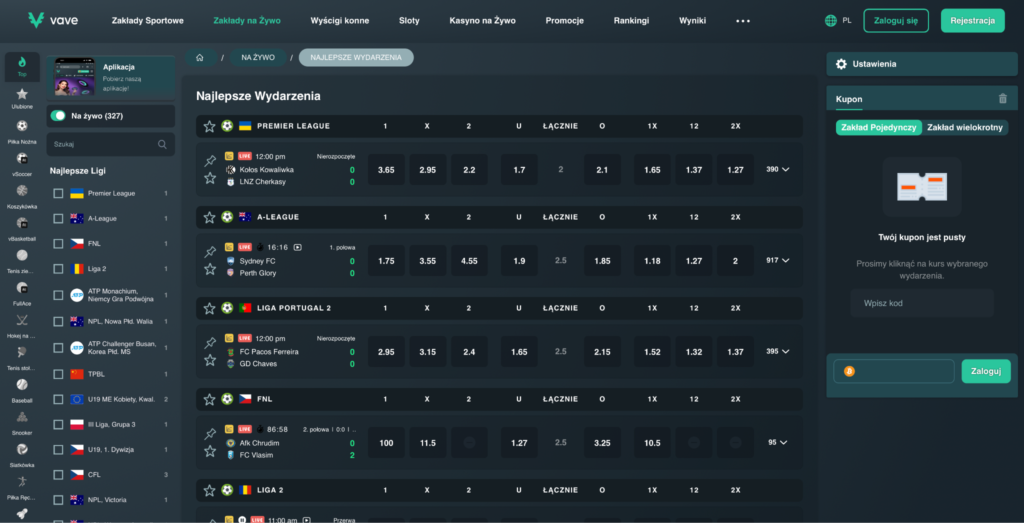Viewport: 1024px width, 523px height.
Task: Click the Zaloguj się button
Action: 895,20
